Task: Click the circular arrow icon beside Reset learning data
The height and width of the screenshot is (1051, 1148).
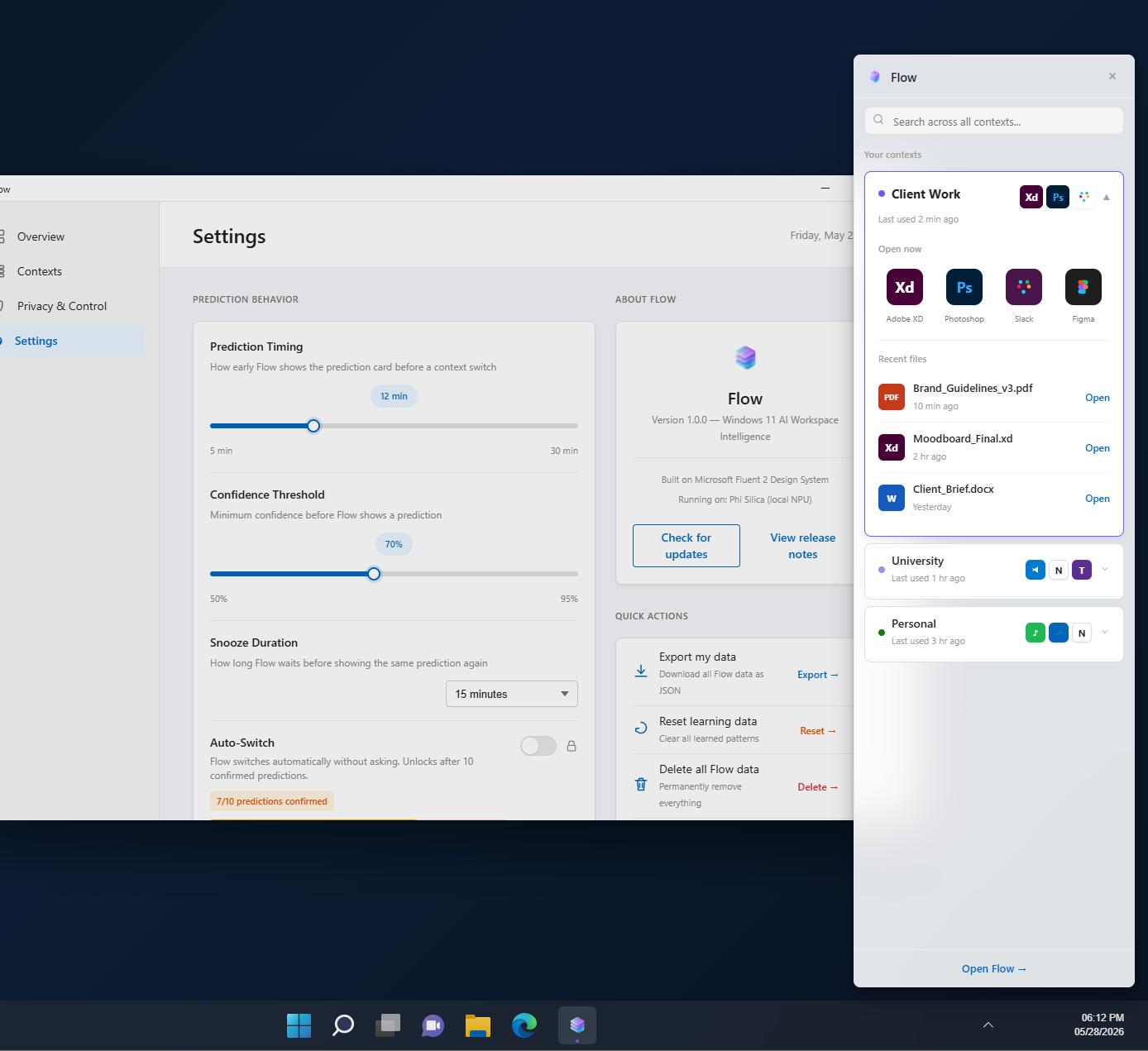Action: (641, 729)
